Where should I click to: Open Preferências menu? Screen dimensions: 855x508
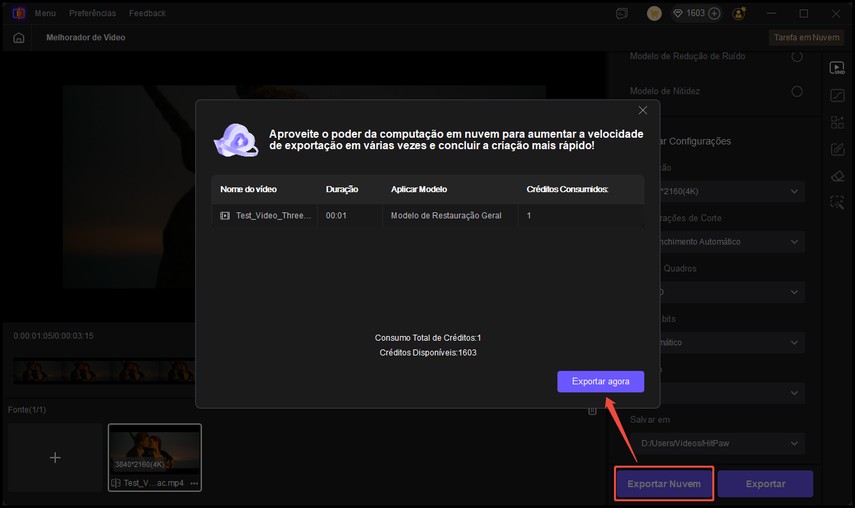[92, 13]
